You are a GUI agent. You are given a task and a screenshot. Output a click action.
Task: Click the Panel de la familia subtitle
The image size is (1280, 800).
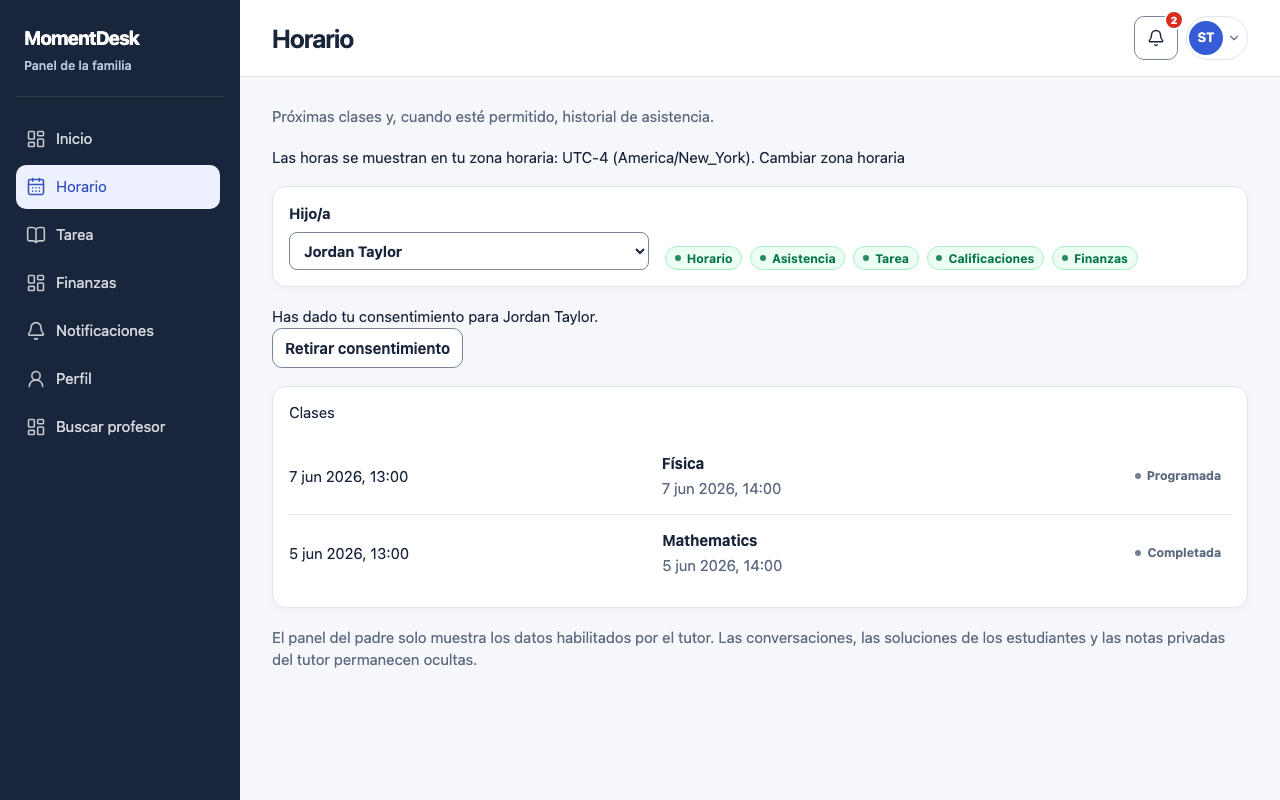78,66
